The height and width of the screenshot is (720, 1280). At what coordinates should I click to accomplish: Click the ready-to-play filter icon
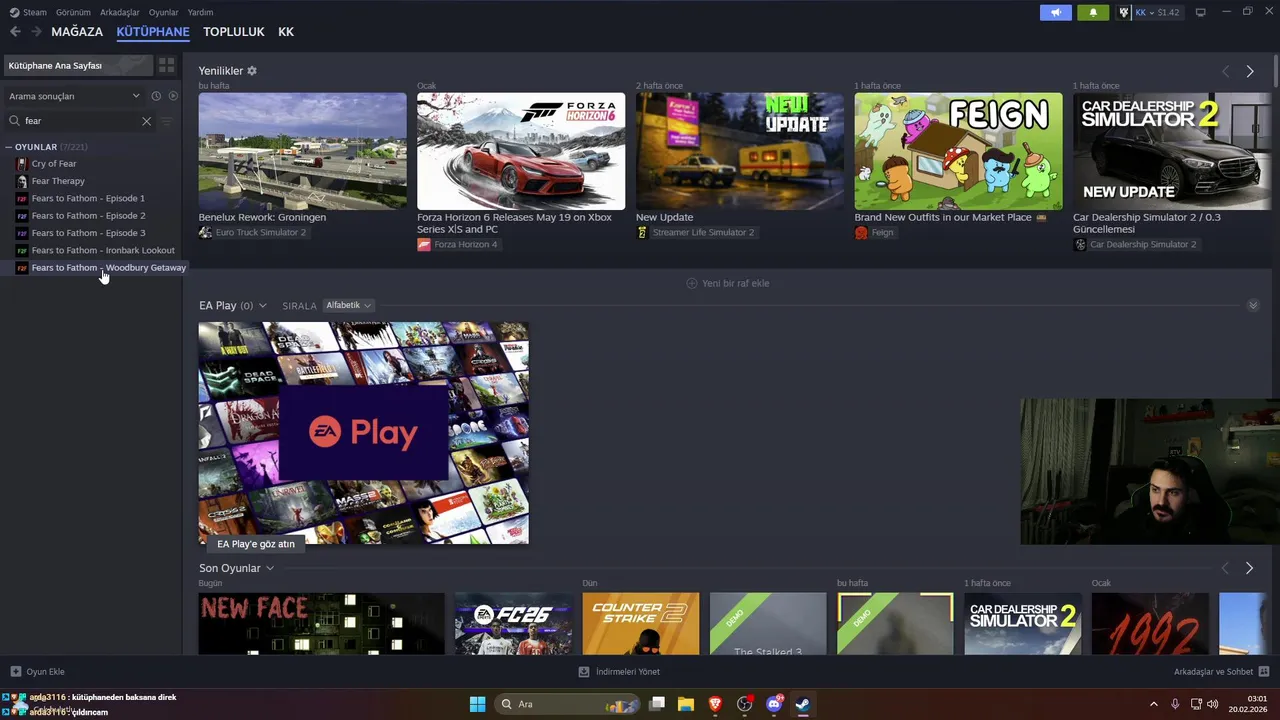point(173,96)
